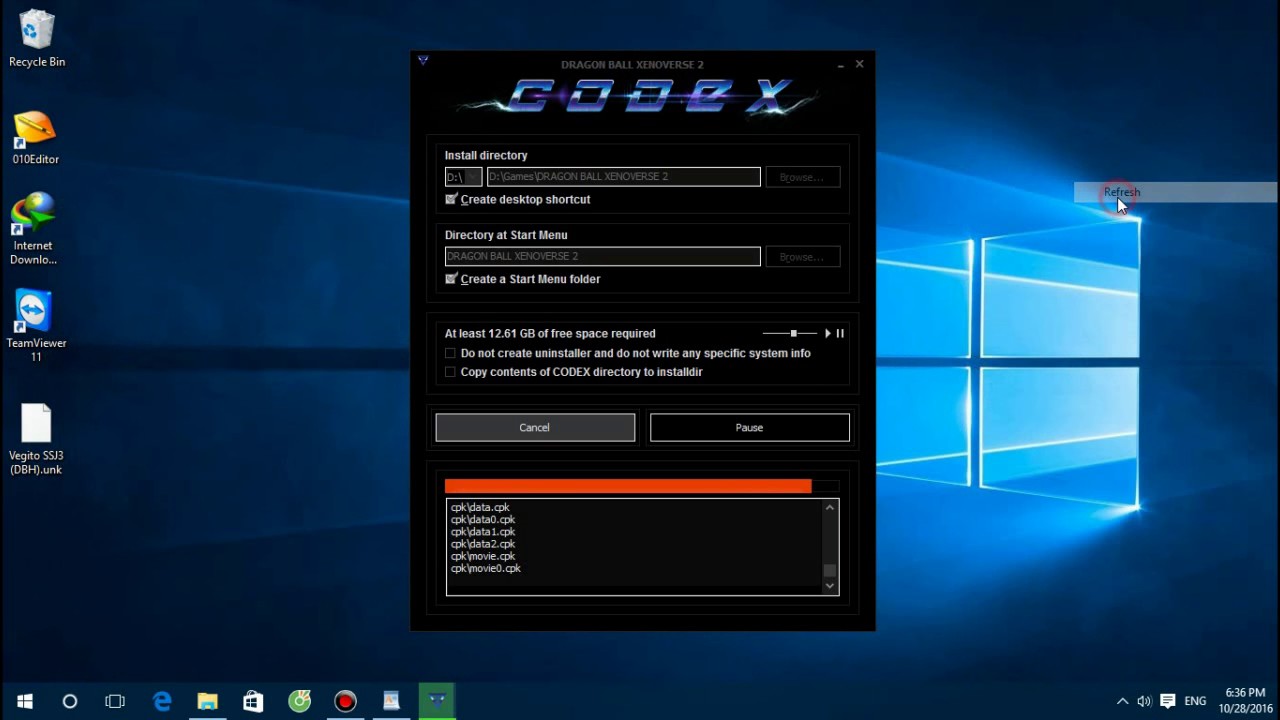Click the Start Menu directory name field
Image resolution: width=1280 pixels, height=720 pixels.
coord(602,257)
